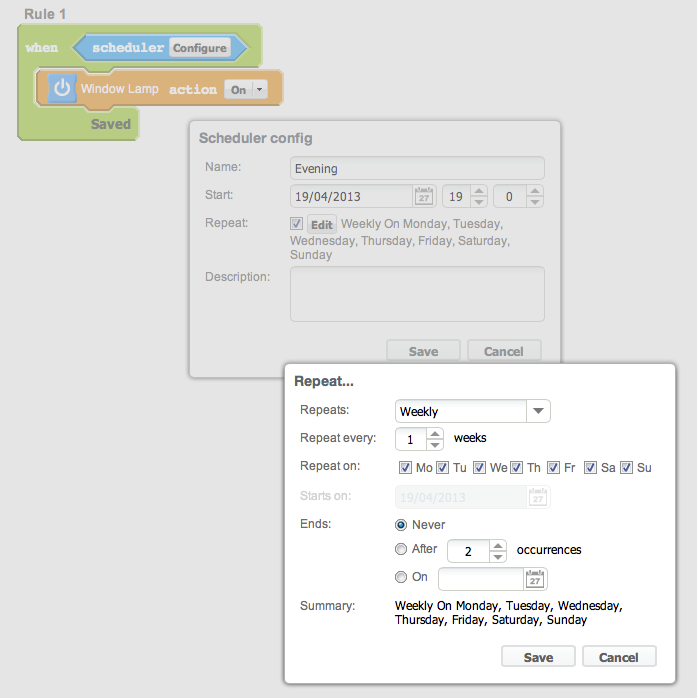Uncheck the Wednesday repeat checkbox
This screenshot has width=697, height=698.
pyautogui.click(x=479, y=467)
